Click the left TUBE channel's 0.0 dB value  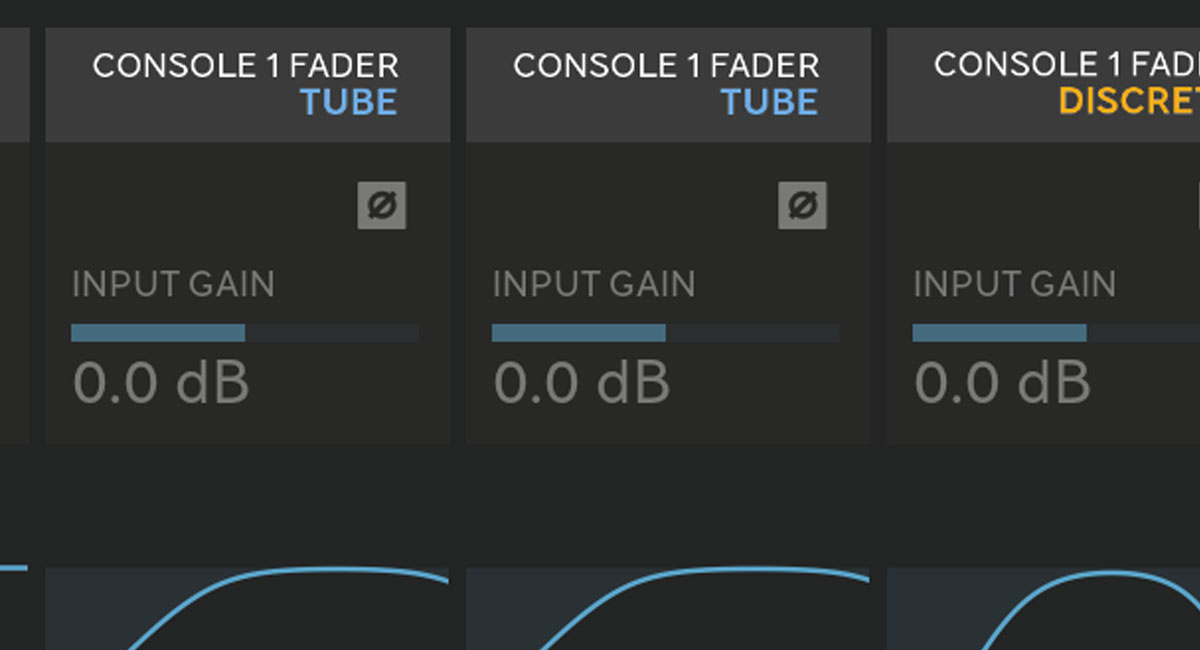[161, 383]
